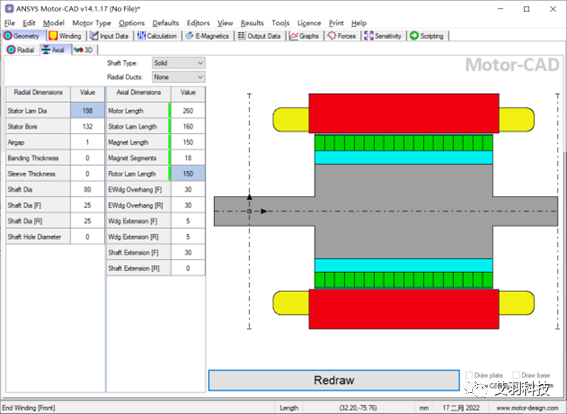Switch to the 3D view tab

click(x=84, y=50)
